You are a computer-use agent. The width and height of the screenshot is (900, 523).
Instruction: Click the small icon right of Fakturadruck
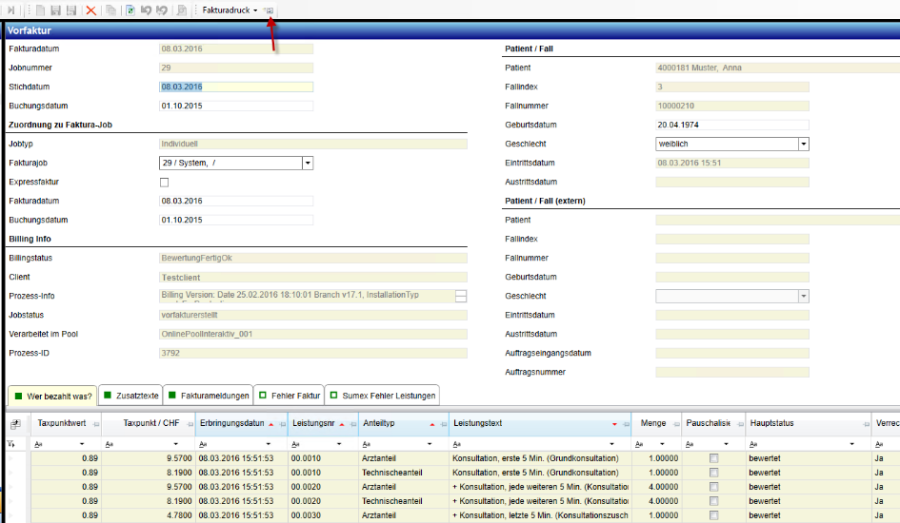point(269,10)
